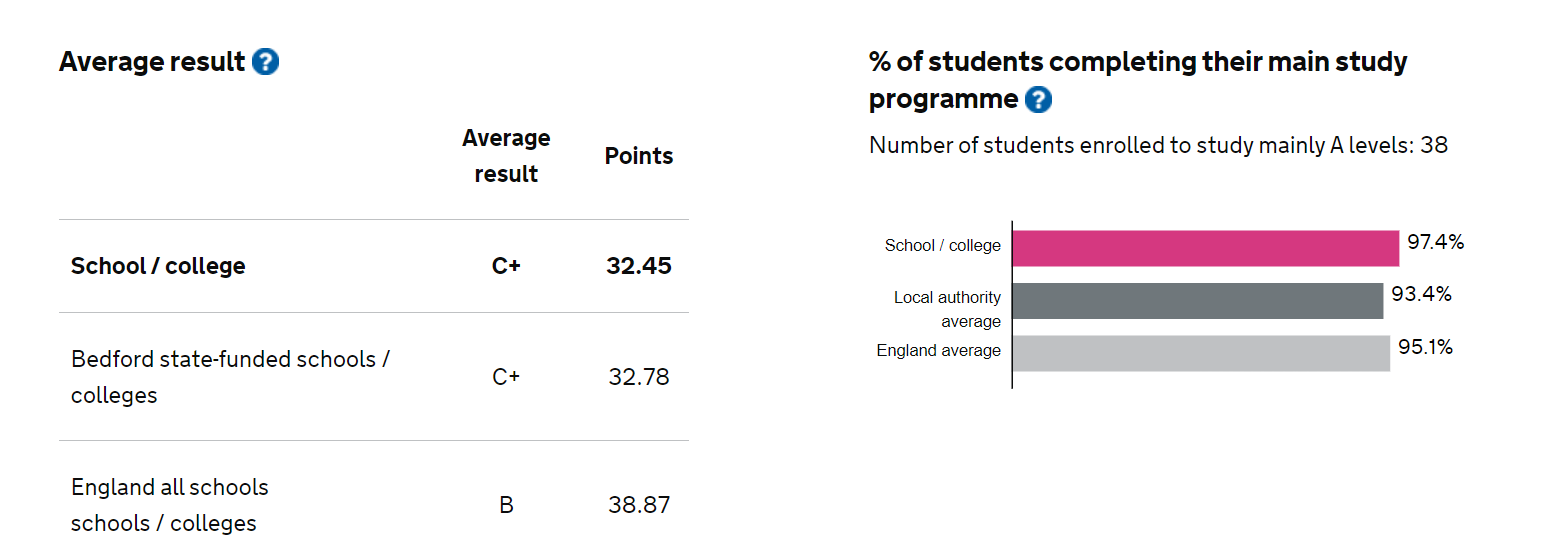Click the Average result column header

506,156
